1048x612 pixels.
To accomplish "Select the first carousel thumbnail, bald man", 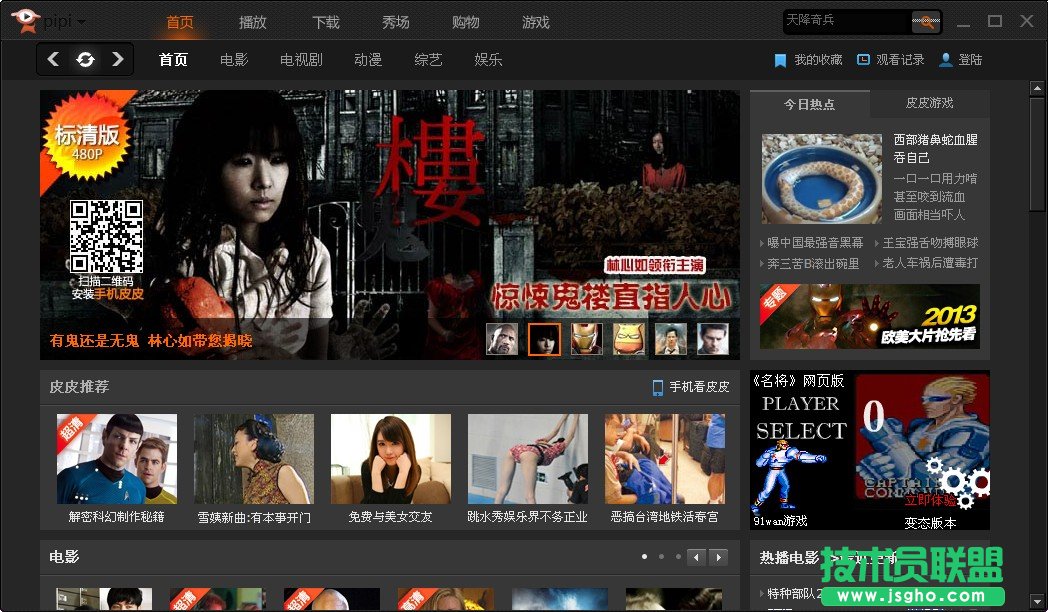I will [x=502, y=339].
